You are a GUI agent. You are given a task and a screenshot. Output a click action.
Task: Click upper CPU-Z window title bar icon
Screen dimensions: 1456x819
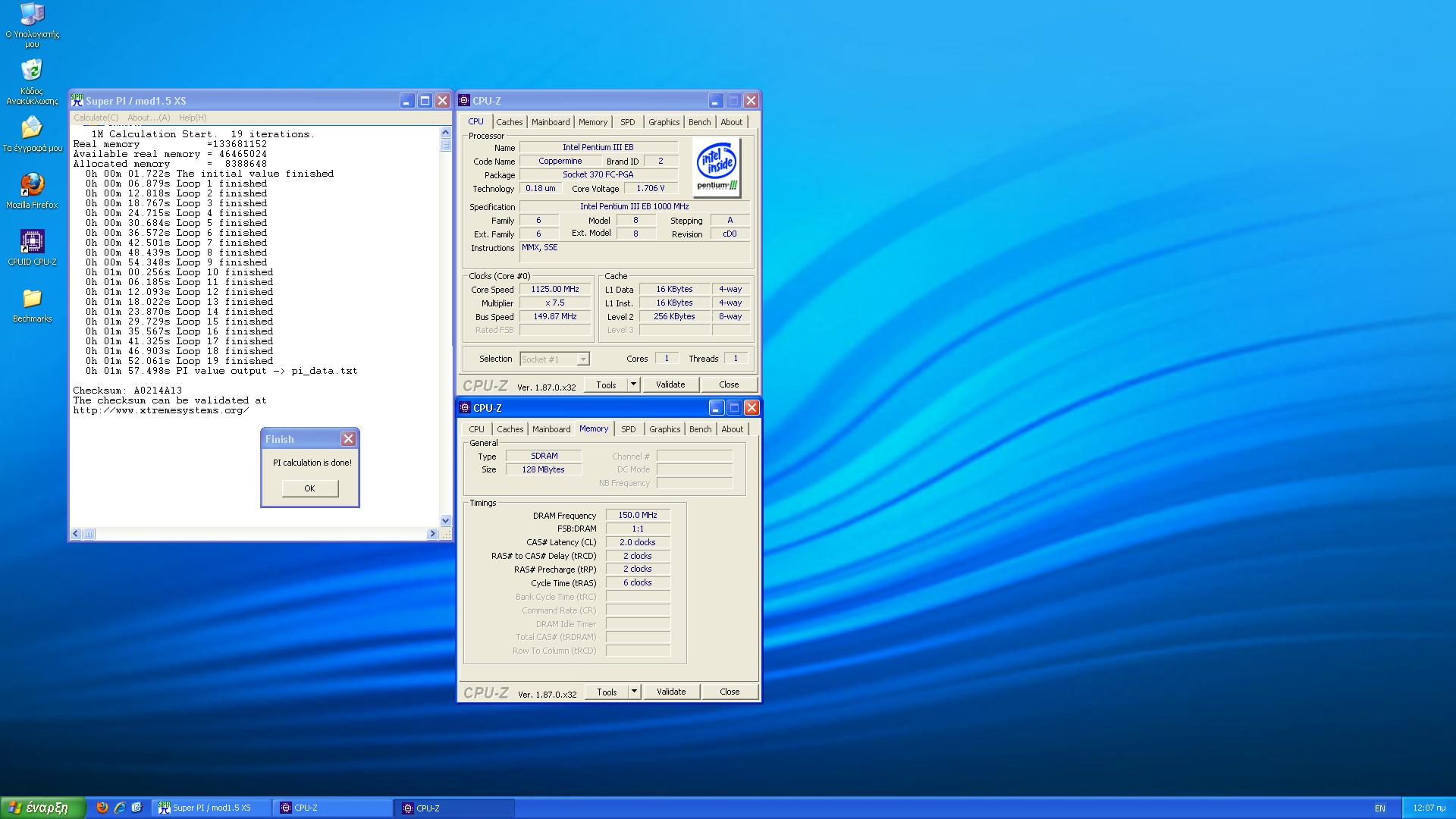pyautogui.click(x=464, y=100)
